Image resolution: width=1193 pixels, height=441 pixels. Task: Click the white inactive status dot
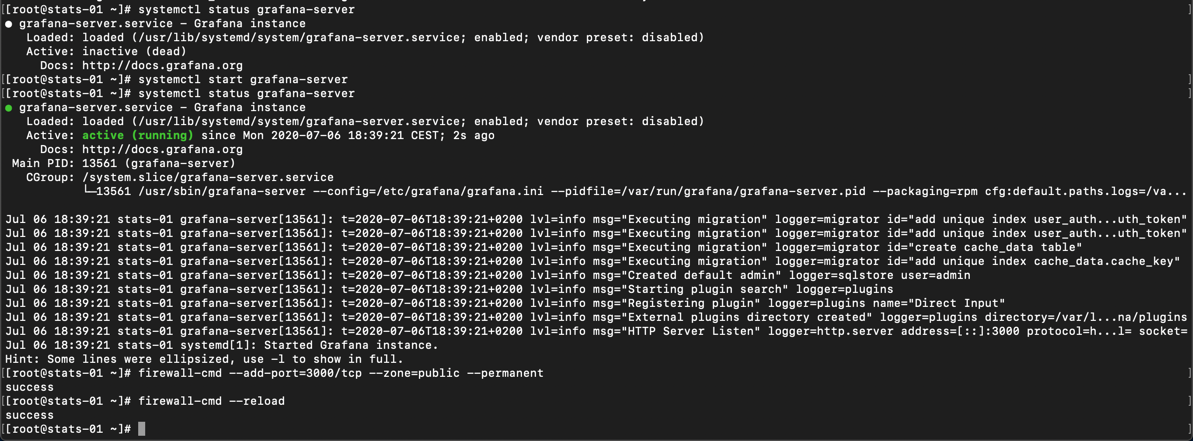8,24
